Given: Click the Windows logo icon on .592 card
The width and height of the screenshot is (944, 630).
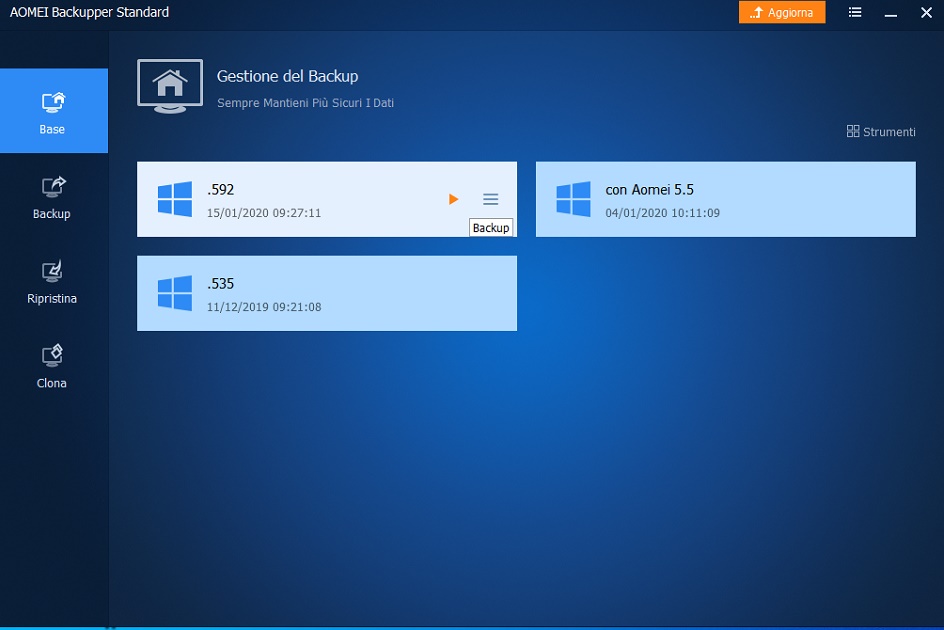Looking at the screenshot, I should (175, 199).
